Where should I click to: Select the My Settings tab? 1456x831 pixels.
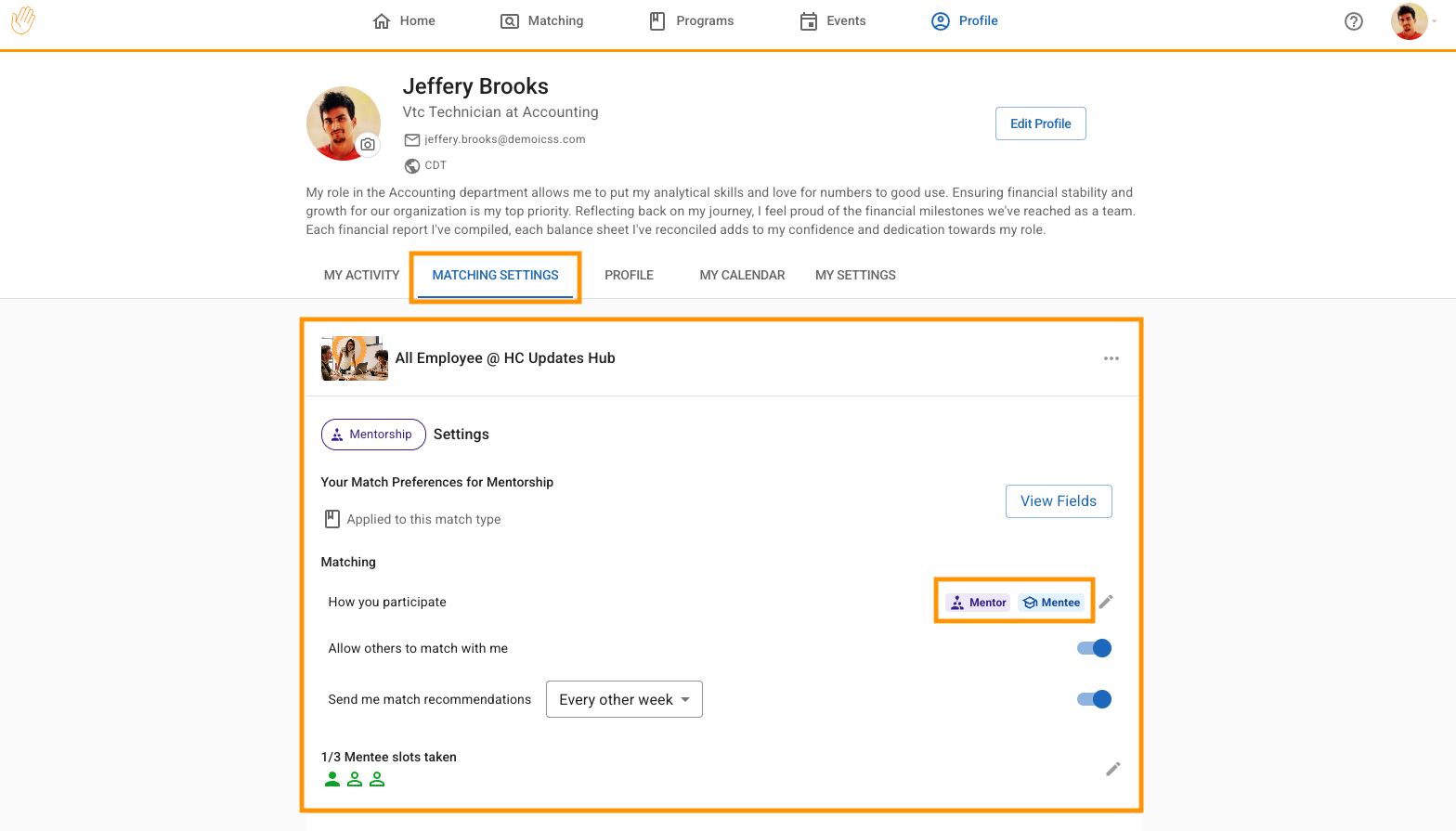point(855,276)
